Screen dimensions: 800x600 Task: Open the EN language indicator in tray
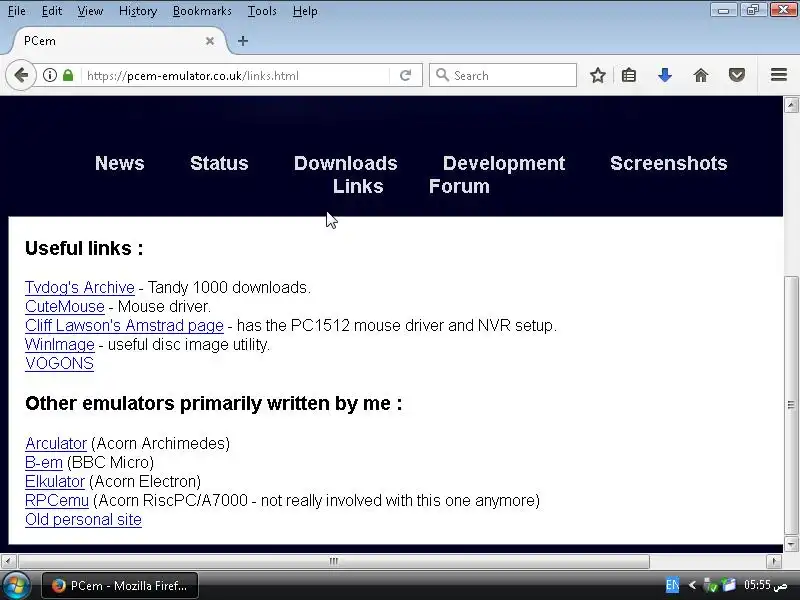click(672, 585)
